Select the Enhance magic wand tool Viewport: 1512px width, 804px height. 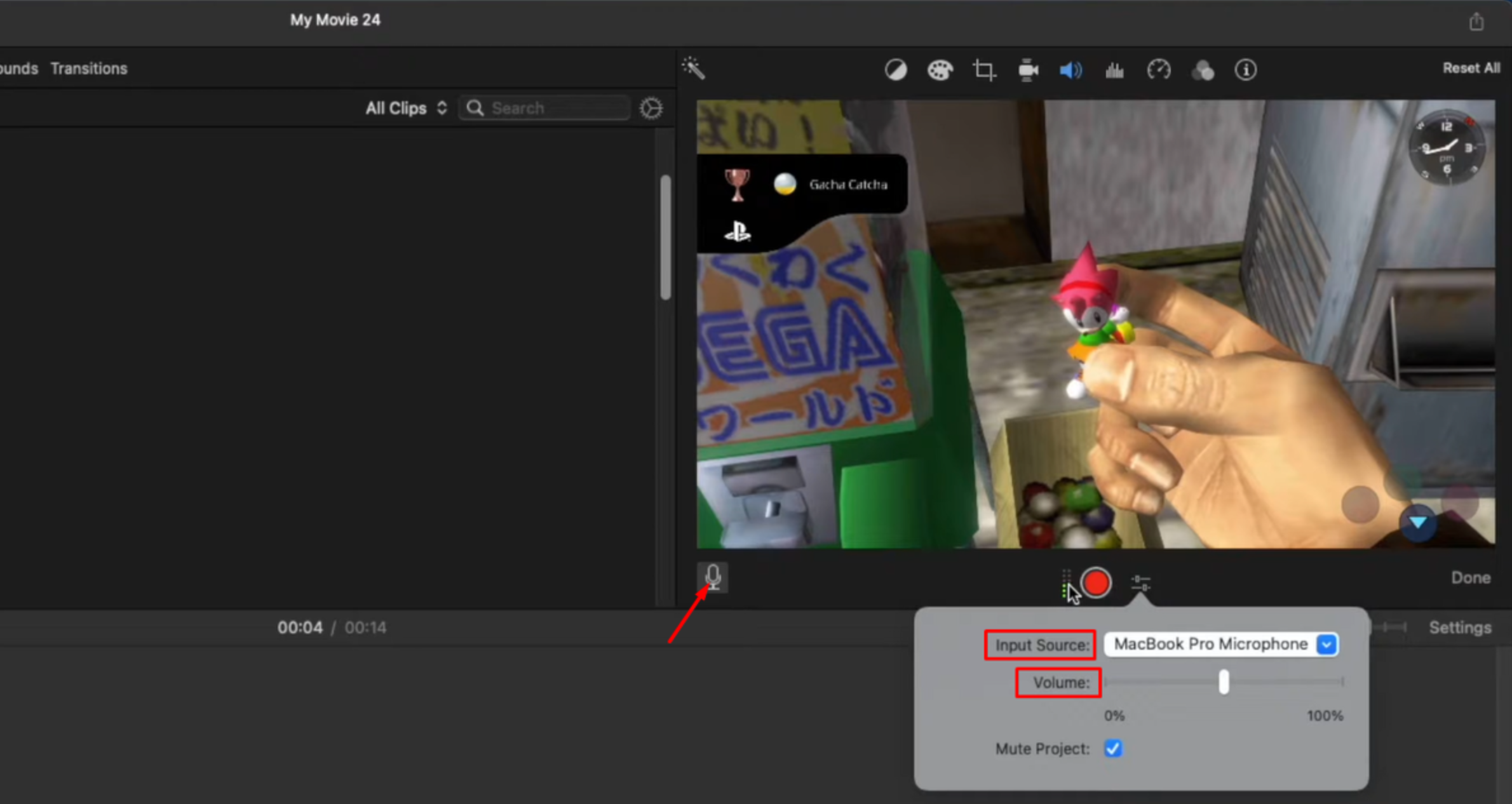click(x=693, y=69)
